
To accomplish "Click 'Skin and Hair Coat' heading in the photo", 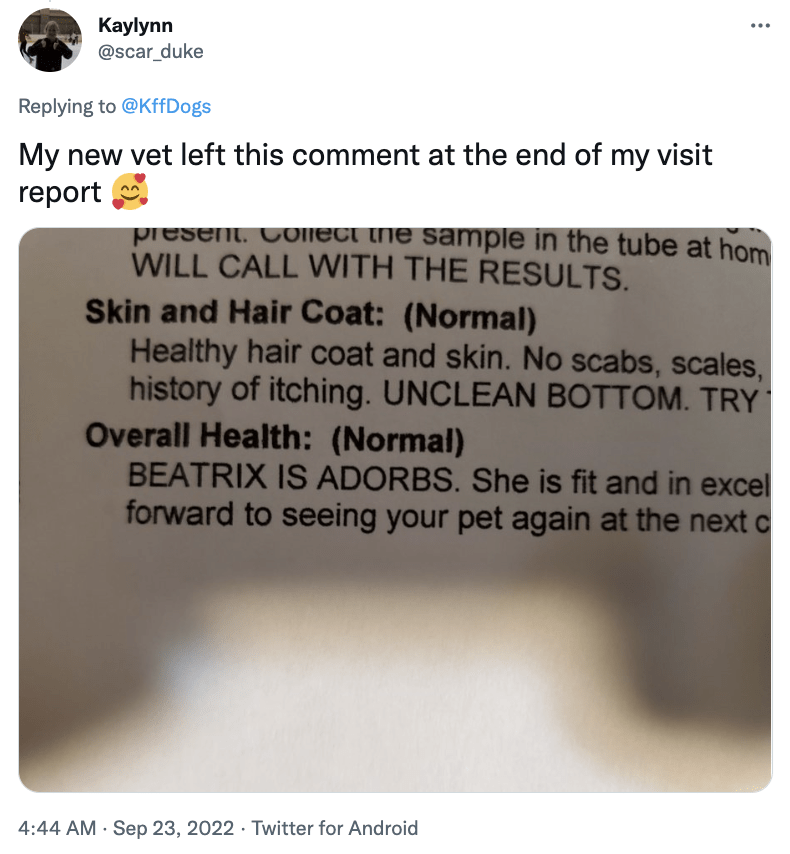I will (235, 313).
